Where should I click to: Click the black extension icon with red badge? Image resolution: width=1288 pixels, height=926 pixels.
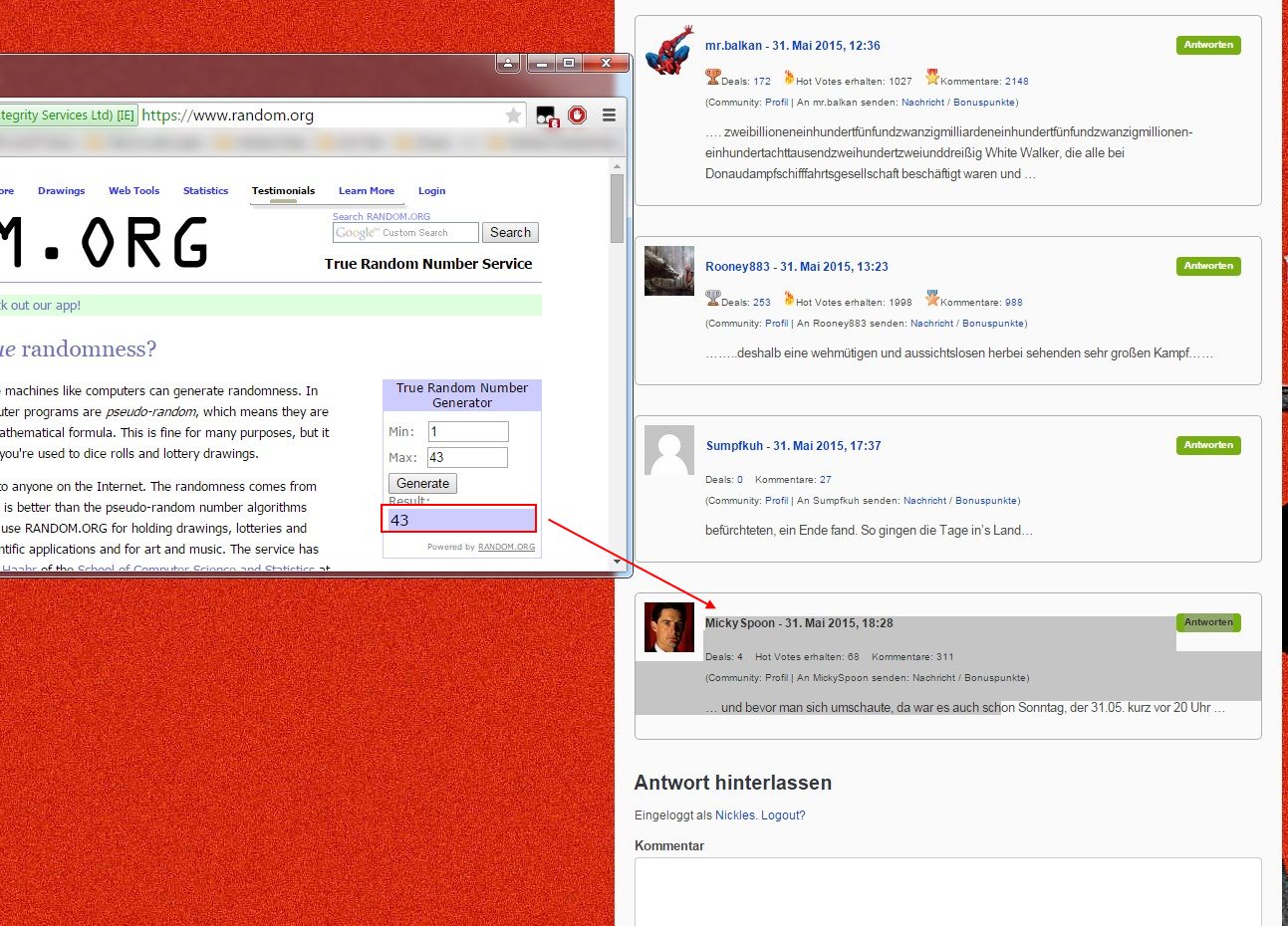coord(546,116)
